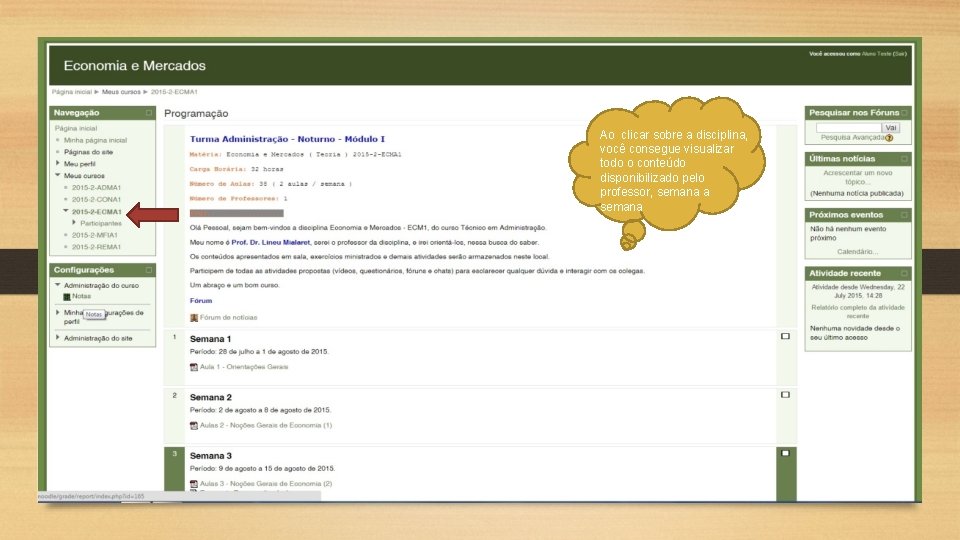Hide the Próximos eventos block icon

tap(904, 215)
